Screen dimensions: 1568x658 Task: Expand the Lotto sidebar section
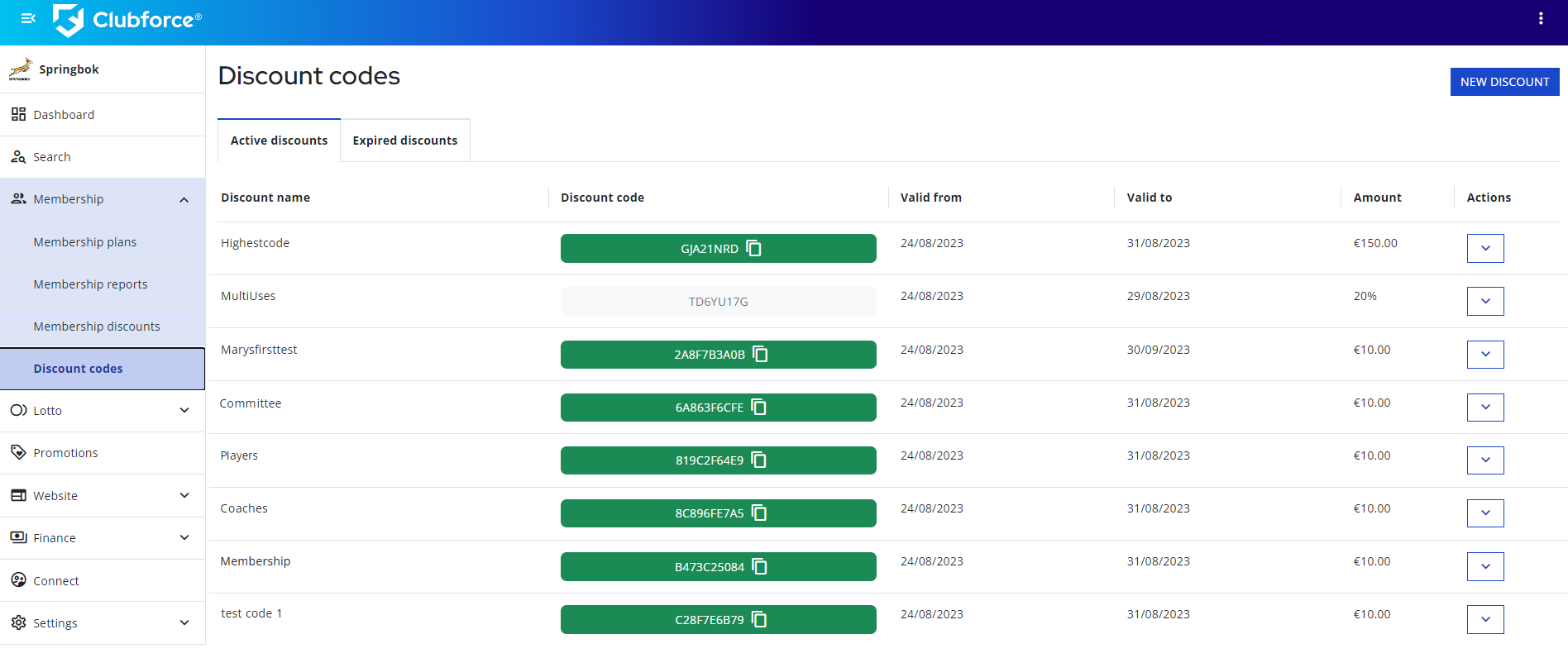coord(184,411)
